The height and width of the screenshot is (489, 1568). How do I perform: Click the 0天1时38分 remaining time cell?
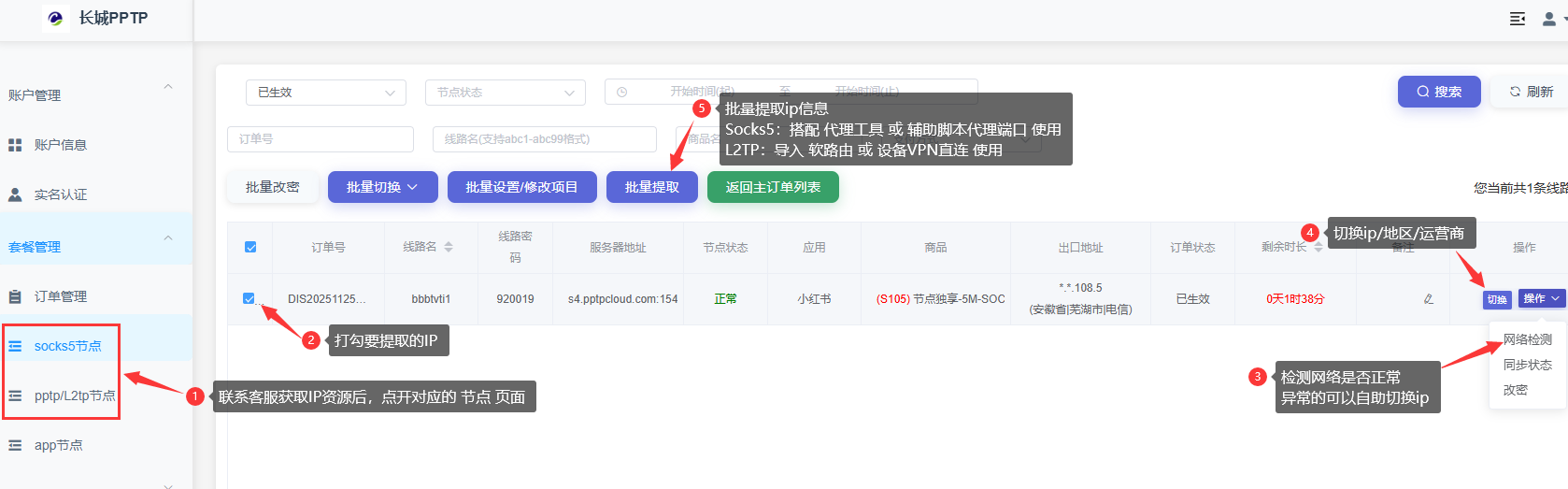pos(1295,299)
